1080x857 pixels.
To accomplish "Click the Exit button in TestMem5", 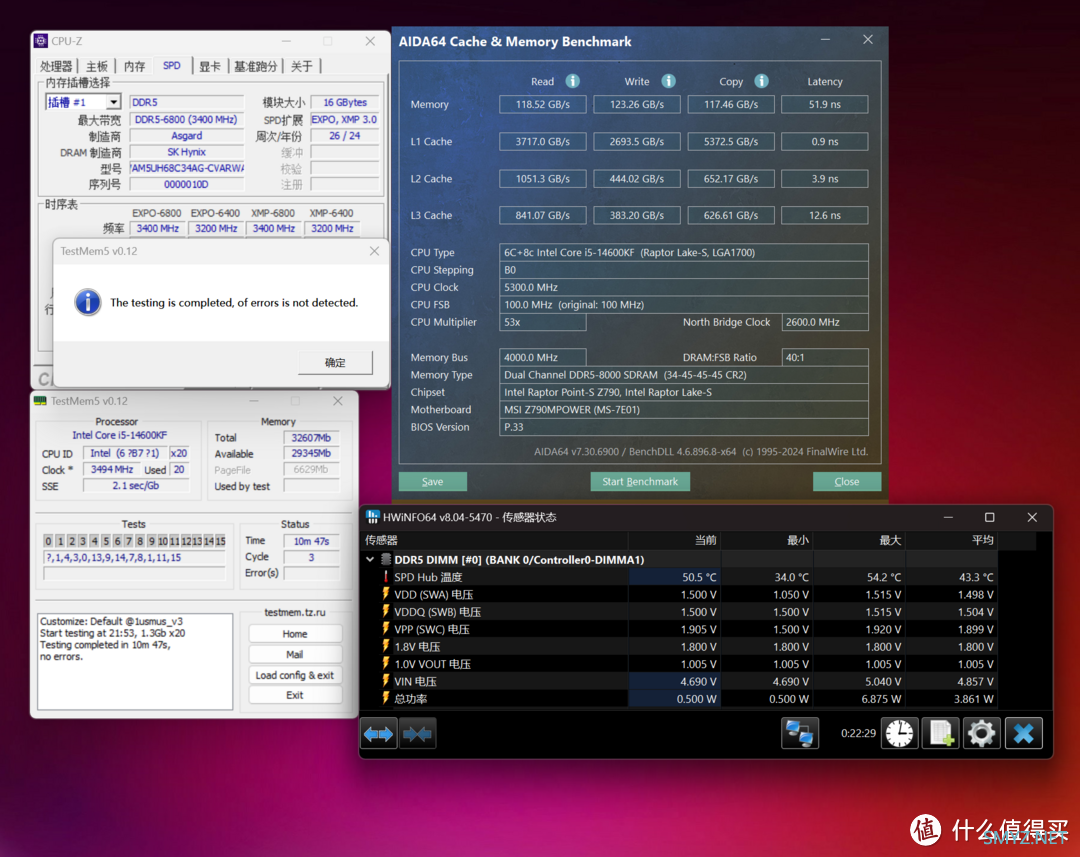I will [x=295, y=695].
